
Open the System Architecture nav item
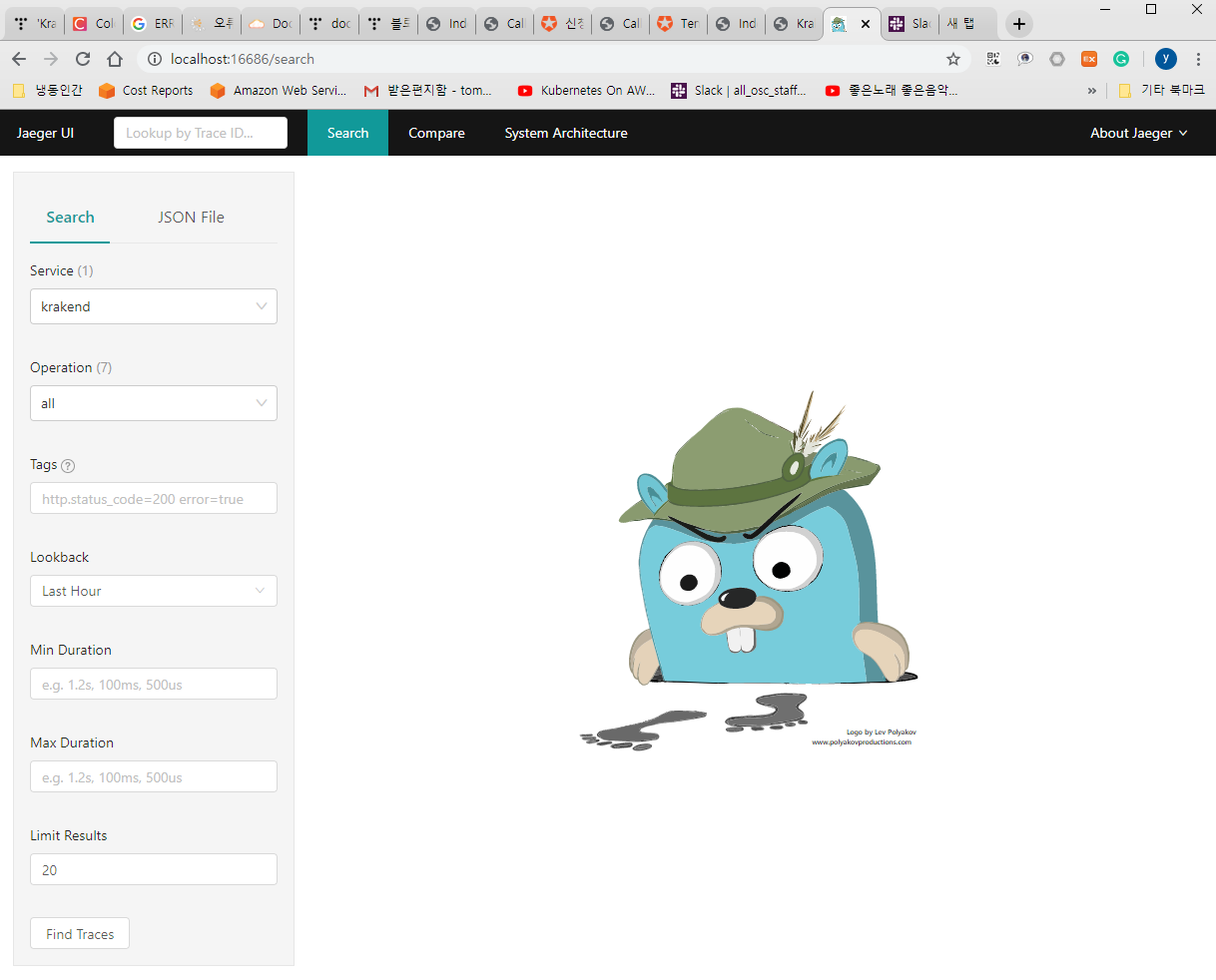(566, 133)
